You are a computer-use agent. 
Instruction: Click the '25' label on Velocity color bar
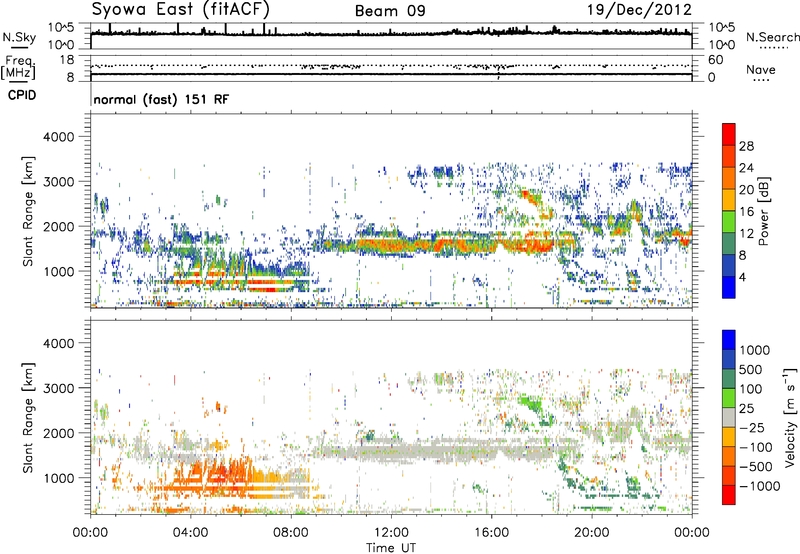click(x=747, y=409)
